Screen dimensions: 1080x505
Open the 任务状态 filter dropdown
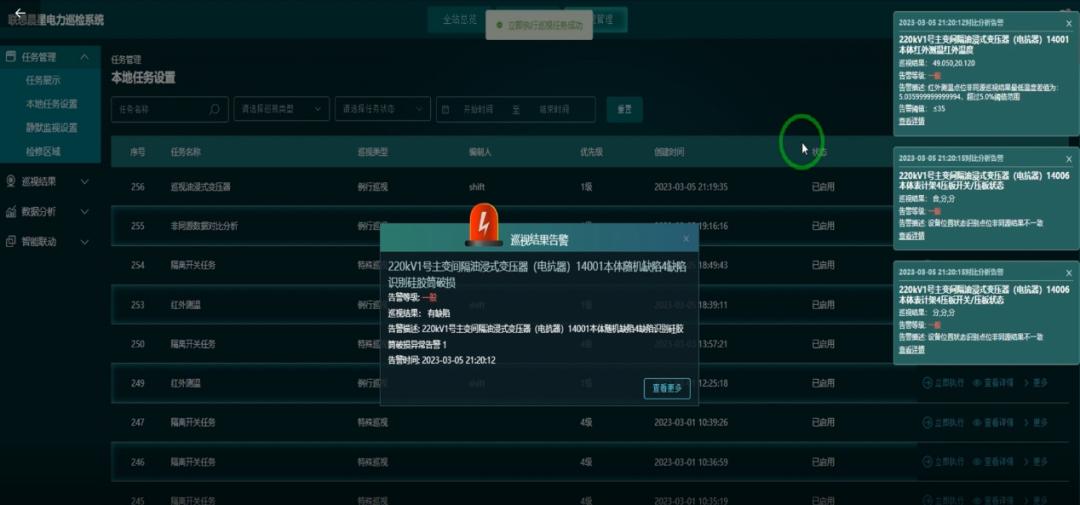(x=382, y=110)
